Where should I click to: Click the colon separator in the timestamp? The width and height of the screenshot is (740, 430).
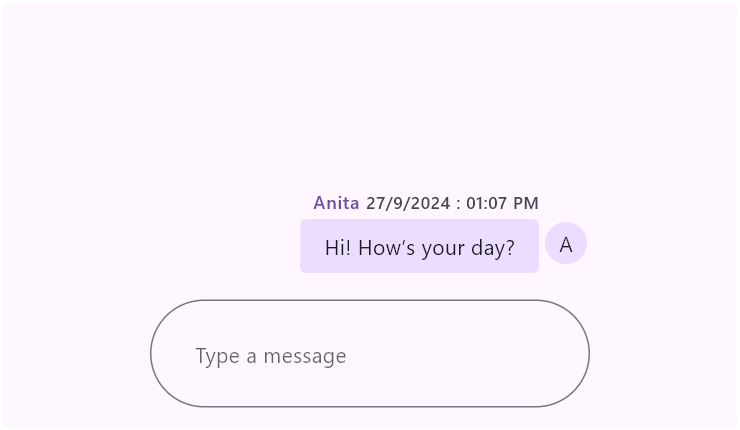pos(458,204)
